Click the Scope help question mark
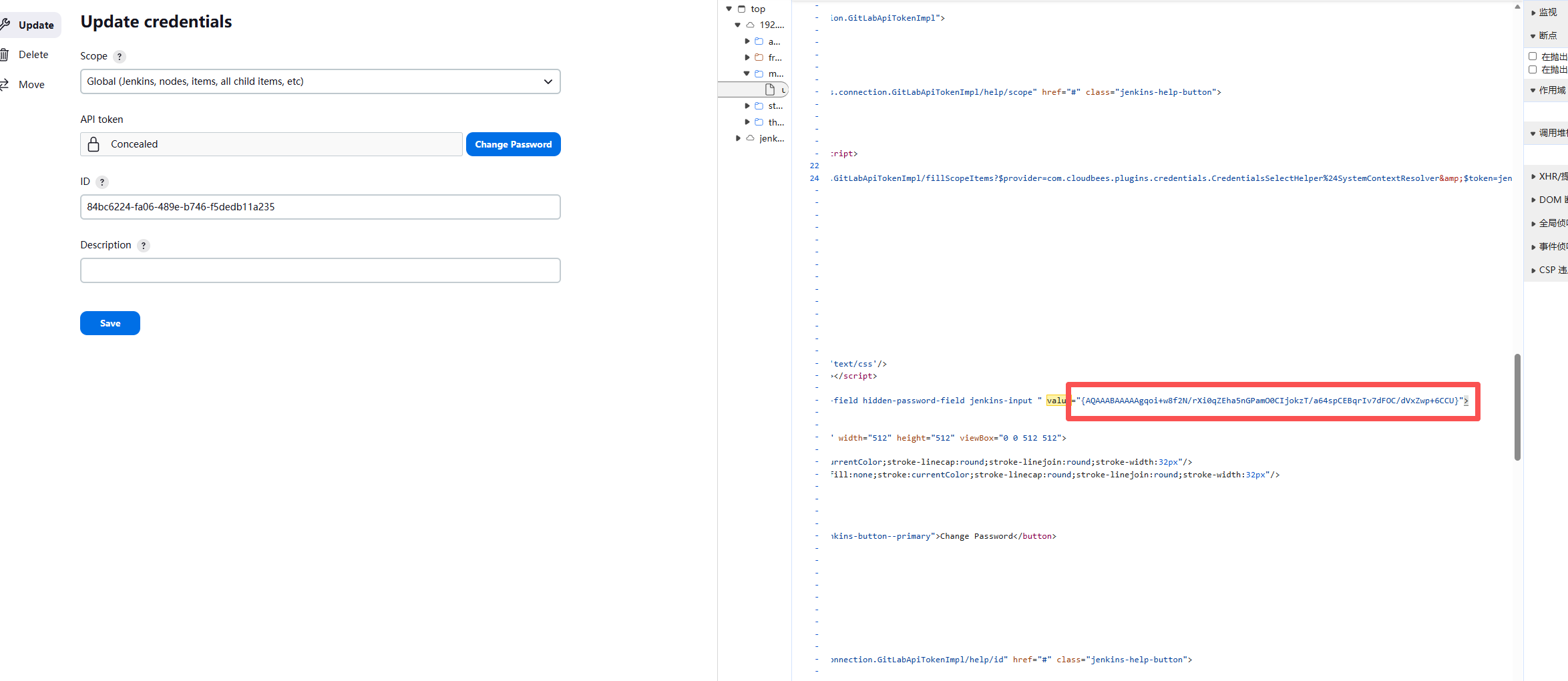Viewport: 1568px width, 681px height. [x=120, y=57]
